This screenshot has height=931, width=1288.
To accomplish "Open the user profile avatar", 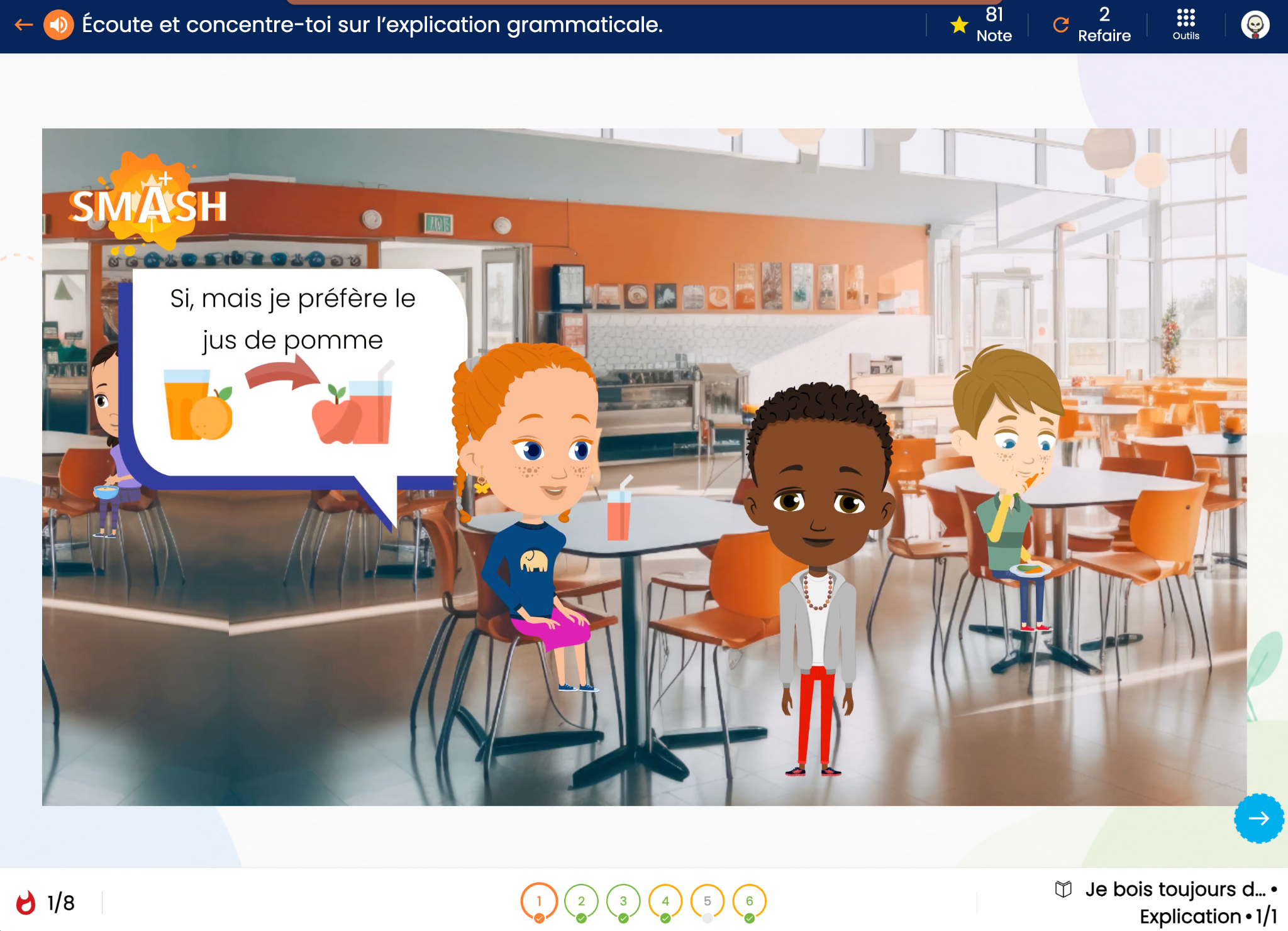I will (1255, 25).
